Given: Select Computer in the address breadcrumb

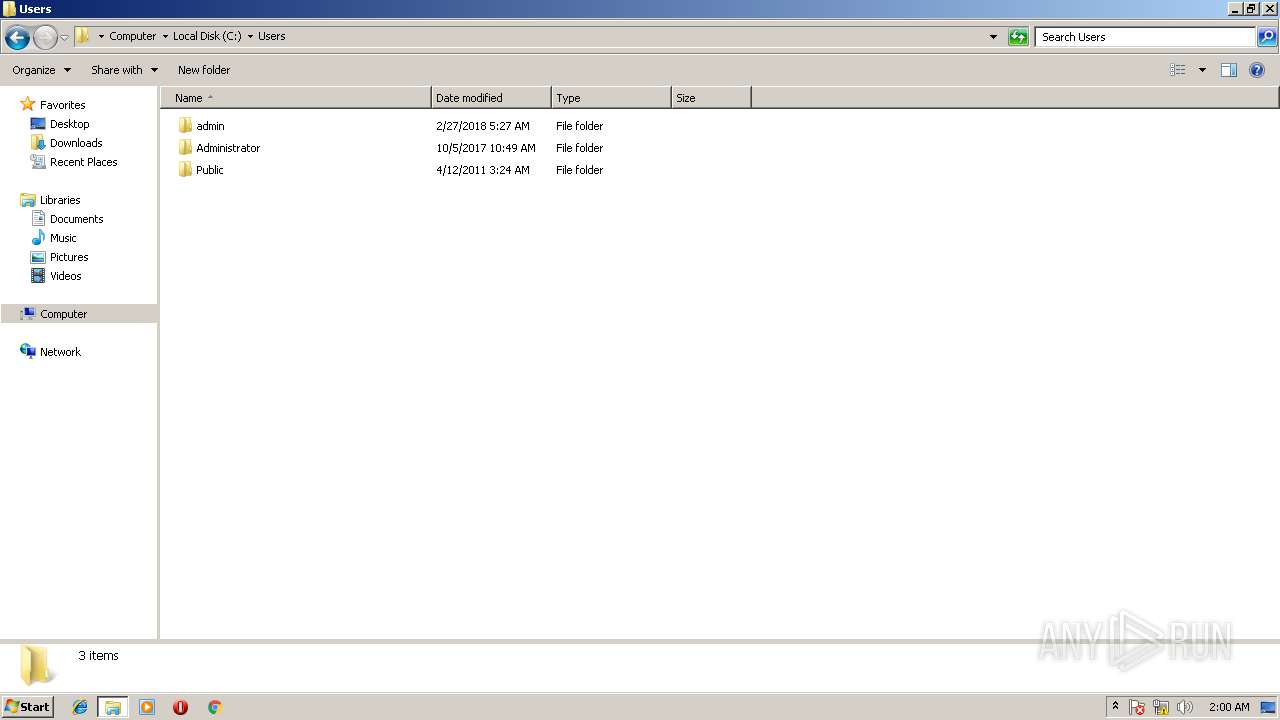Looking at the screenshot, I should click(132, 36).
